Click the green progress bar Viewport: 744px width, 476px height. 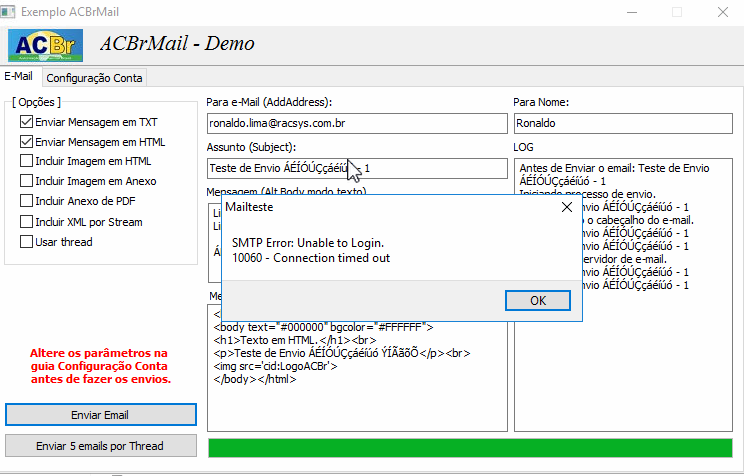pyautogui.click(x=470, y=448)
